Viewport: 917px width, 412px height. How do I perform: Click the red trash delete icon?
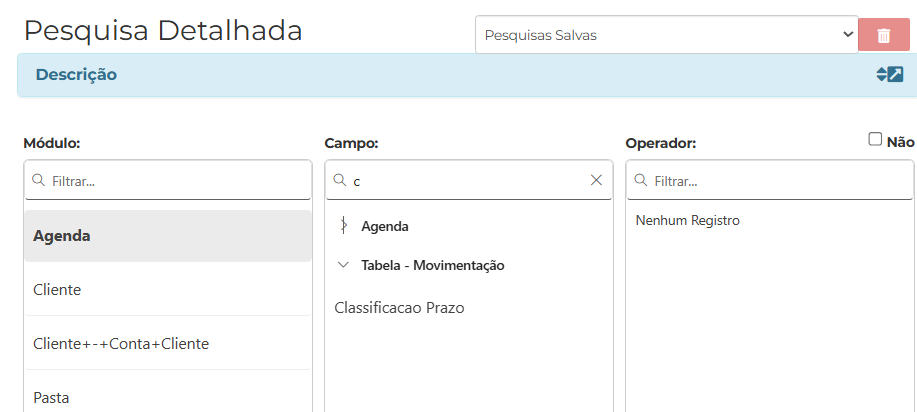click(884, 35)
